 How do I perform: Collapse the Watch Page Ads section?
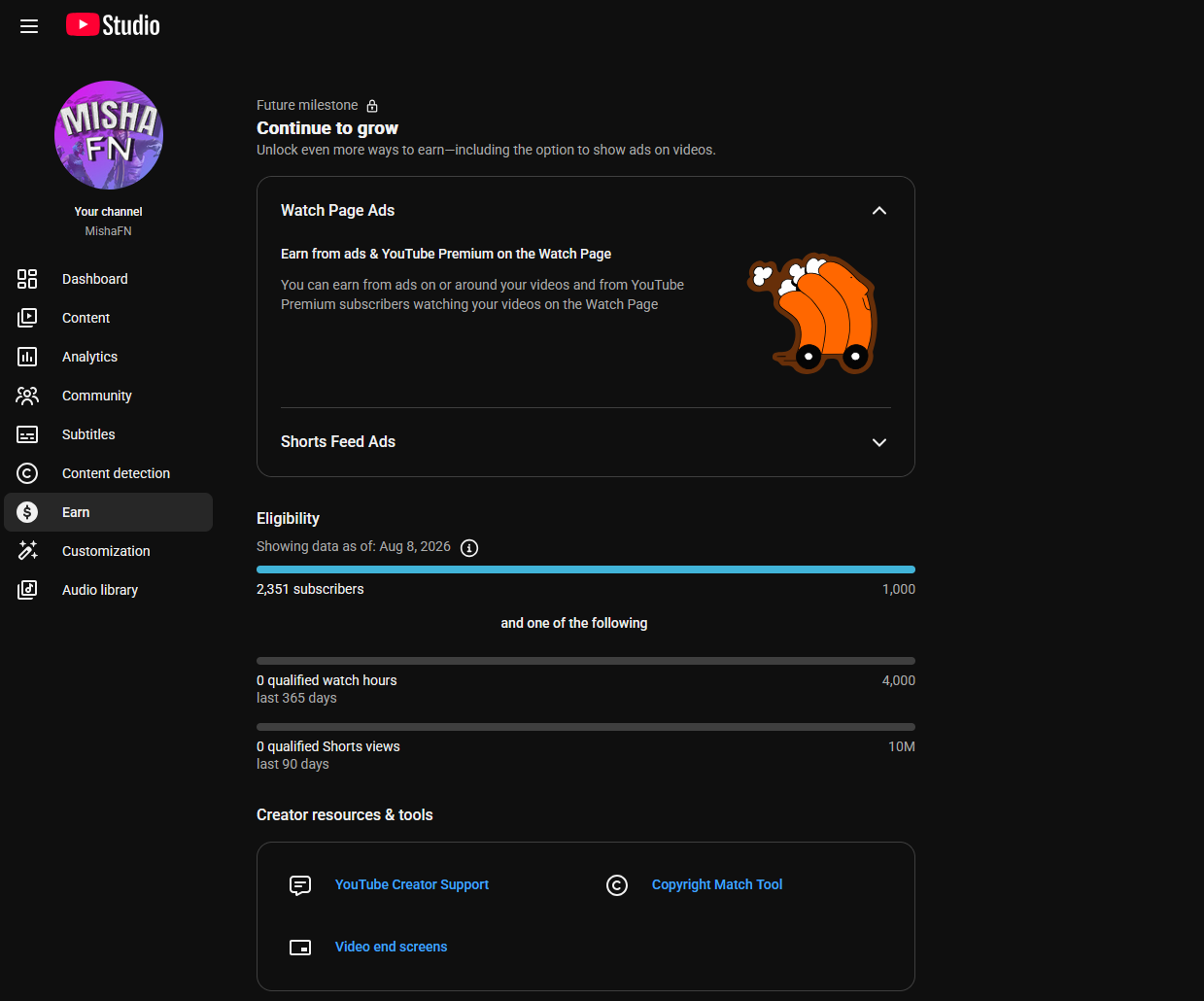tap(879, 211)
